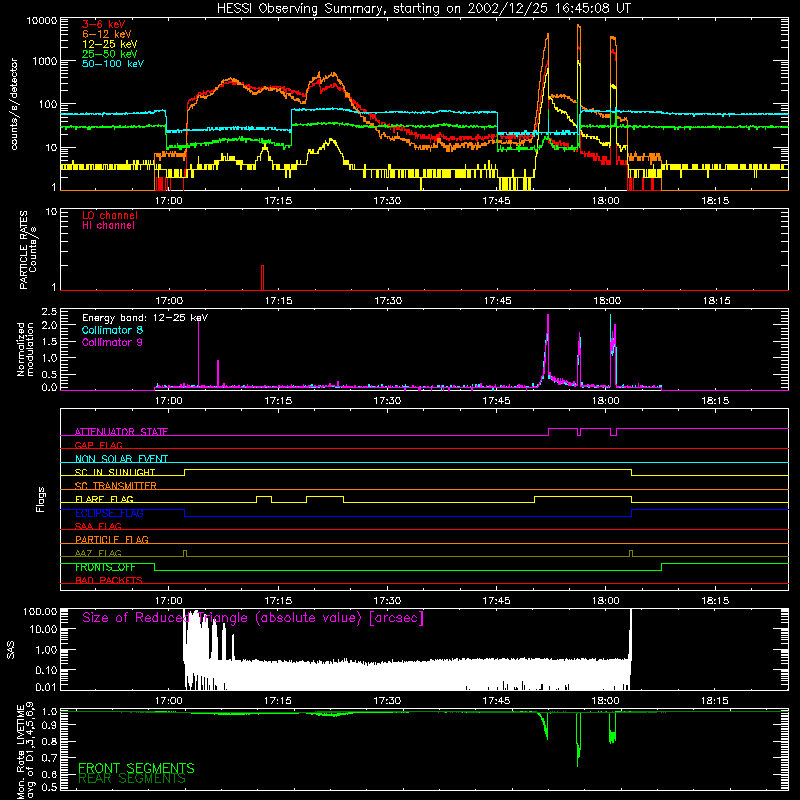Click the 17:00 tick label under the counts plot

click(169, 201)
